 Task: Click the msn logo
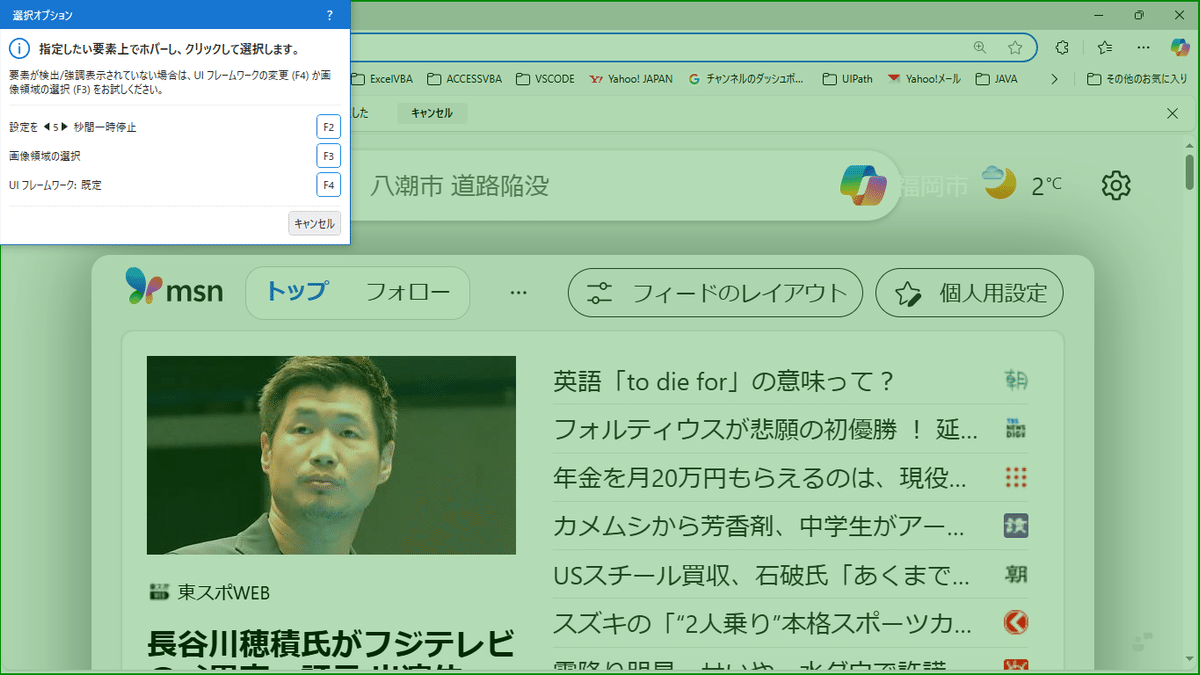click(x=174, y=286)
